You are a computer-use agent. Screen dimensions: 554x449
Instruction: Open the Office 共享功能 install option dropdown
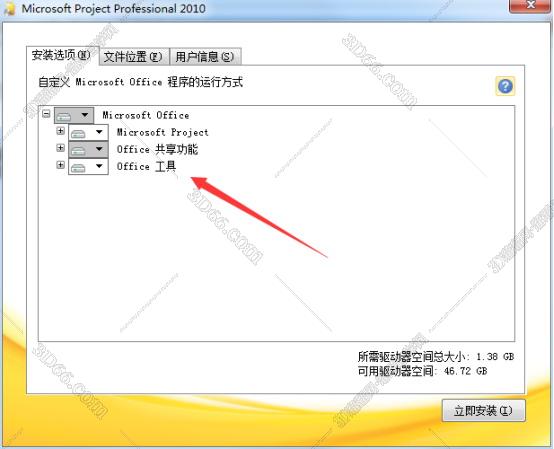(88, 149)
